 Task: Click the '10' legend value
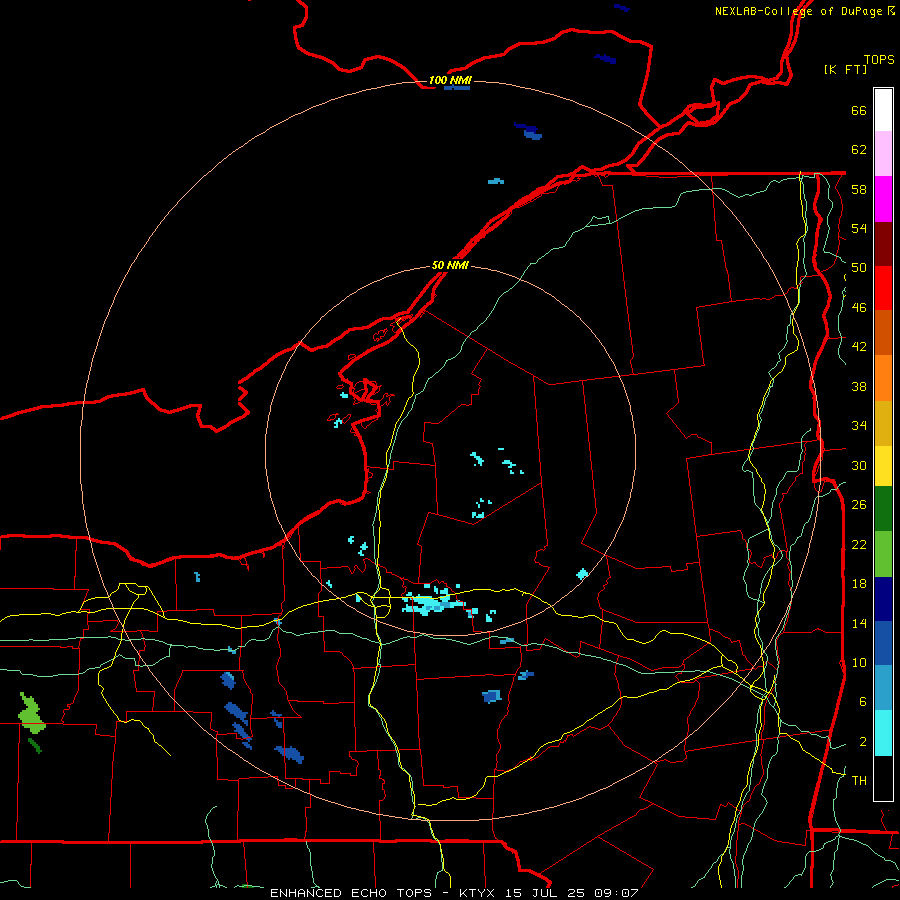(859, 662)
